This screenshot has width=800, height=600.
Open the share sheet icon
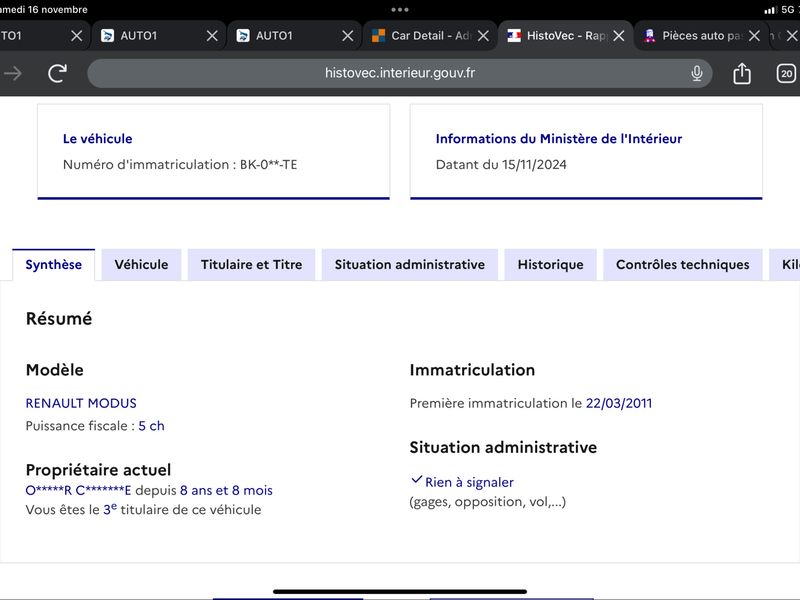(x=742, y=73)
